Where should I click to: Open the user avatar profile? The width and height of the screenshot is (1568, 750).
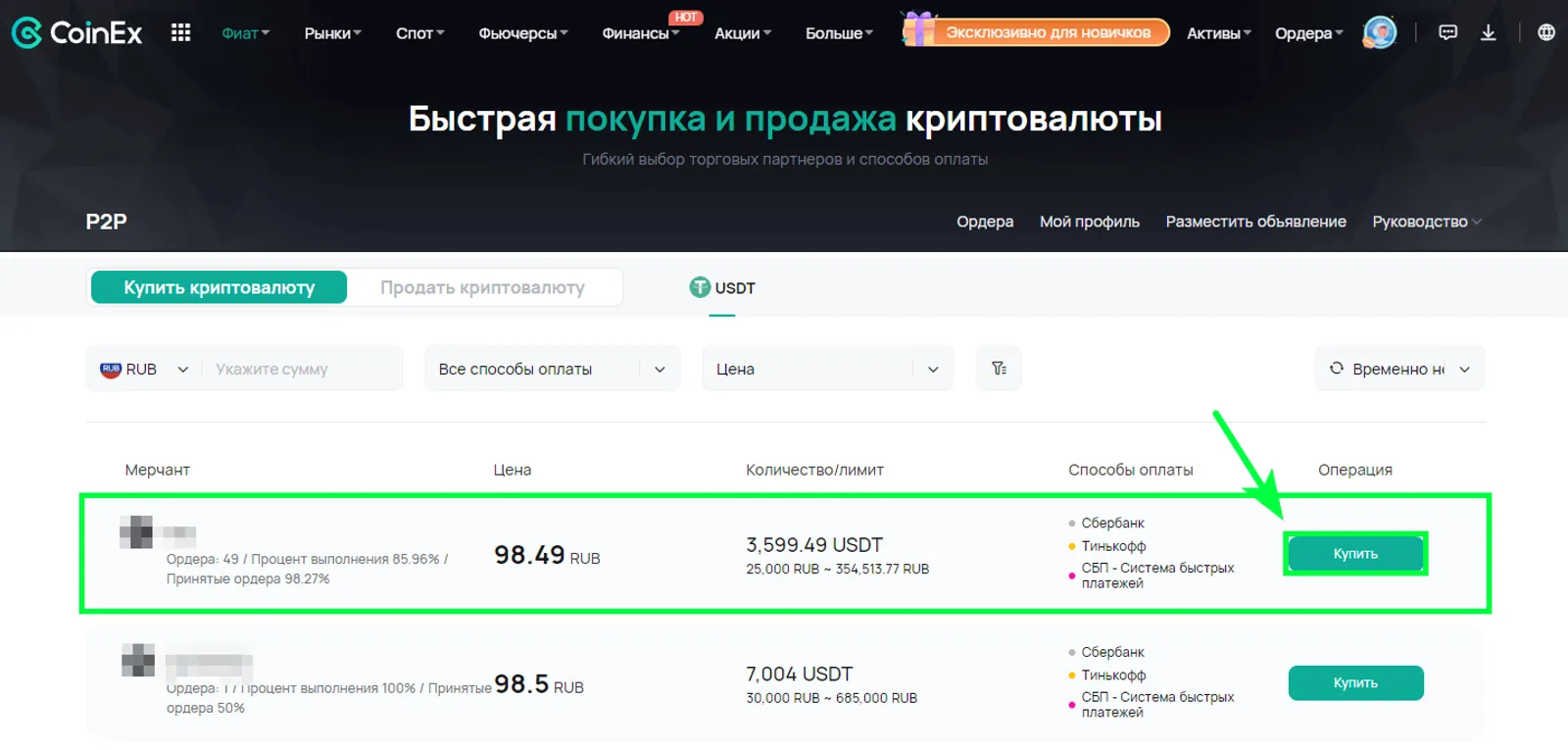[1380, 32]
